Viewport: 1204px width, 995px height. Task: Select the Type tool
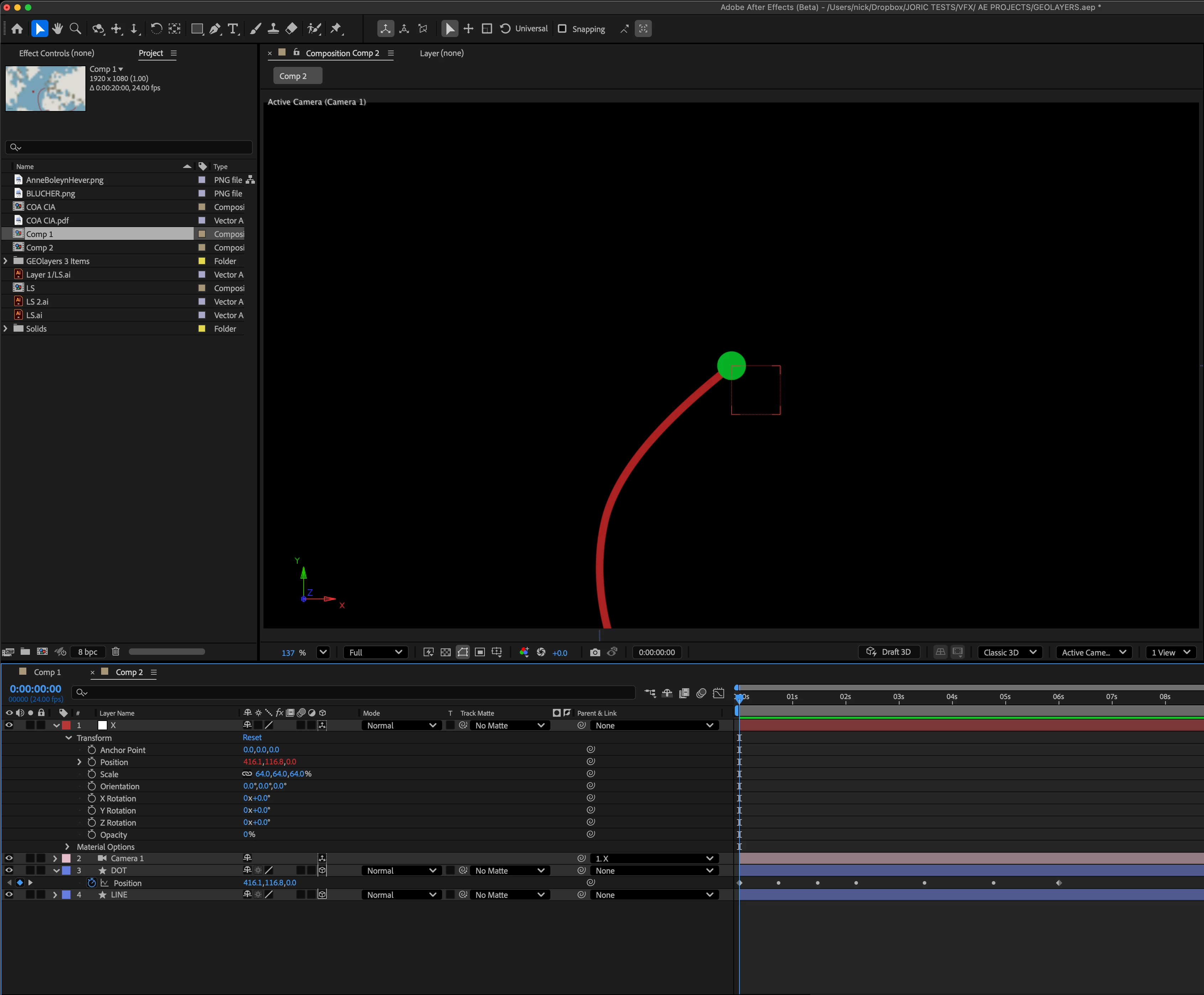233,29
